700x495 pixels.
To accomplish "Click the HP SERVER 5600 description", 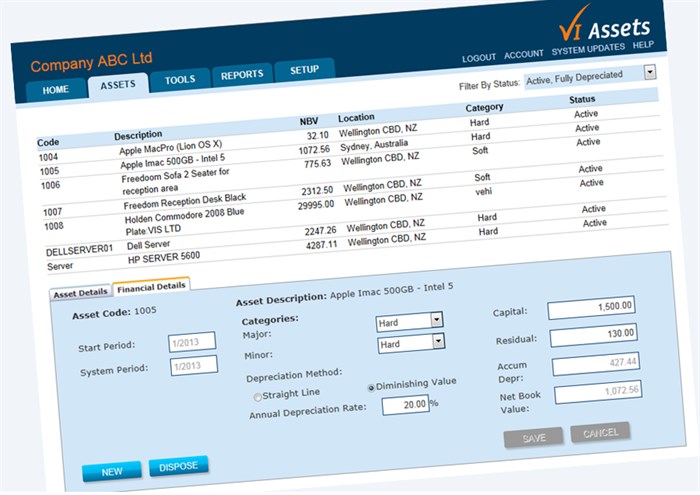I will 164,258.
